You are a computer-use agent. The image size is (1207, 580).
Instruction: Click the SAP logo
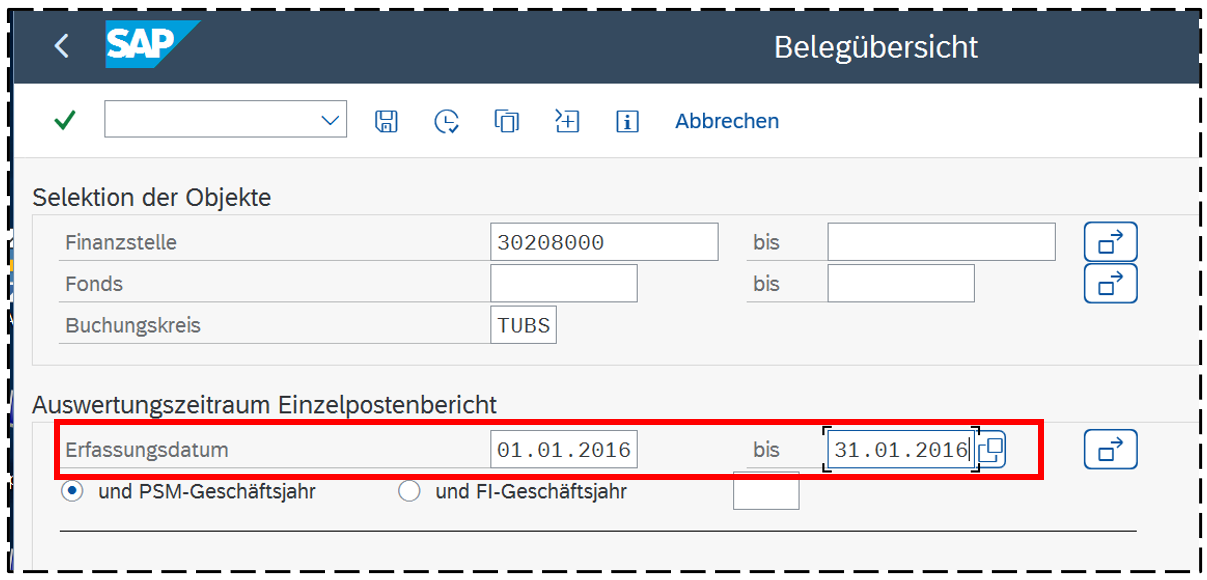(x=150, y=45)
